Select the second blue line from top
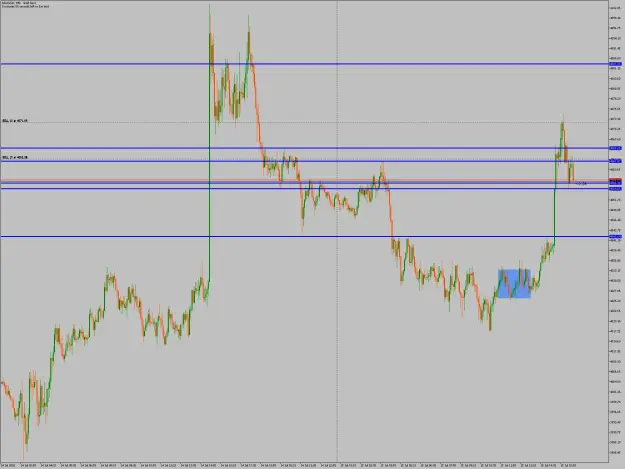Viewport: 625px width, 469px height. [x=305, y=148]
